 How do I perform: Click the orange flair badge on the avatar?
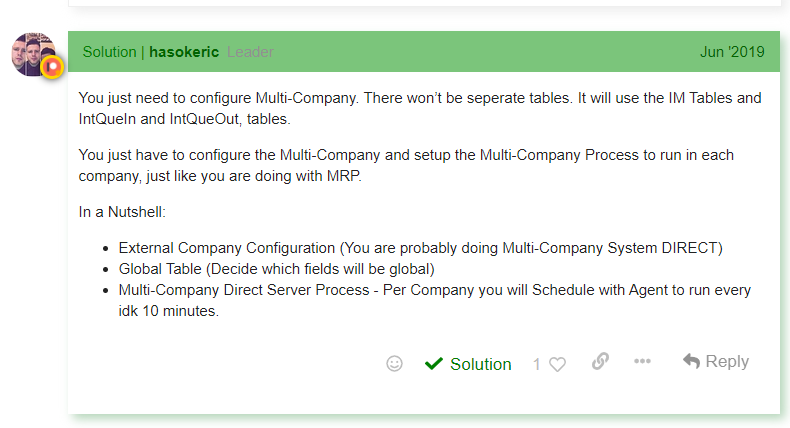pyautogui.click(x=52, y=67)
